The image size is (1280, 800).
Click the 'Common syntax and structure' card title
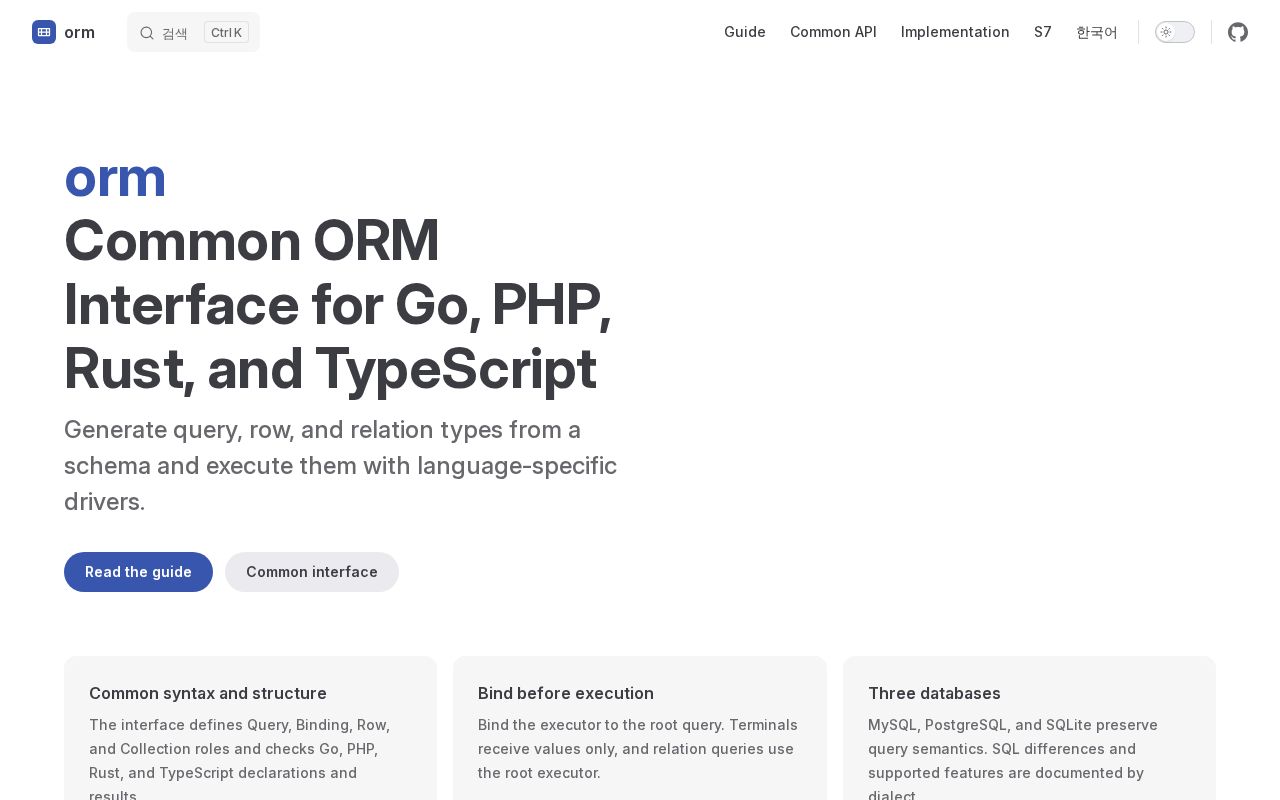(208, 693)
